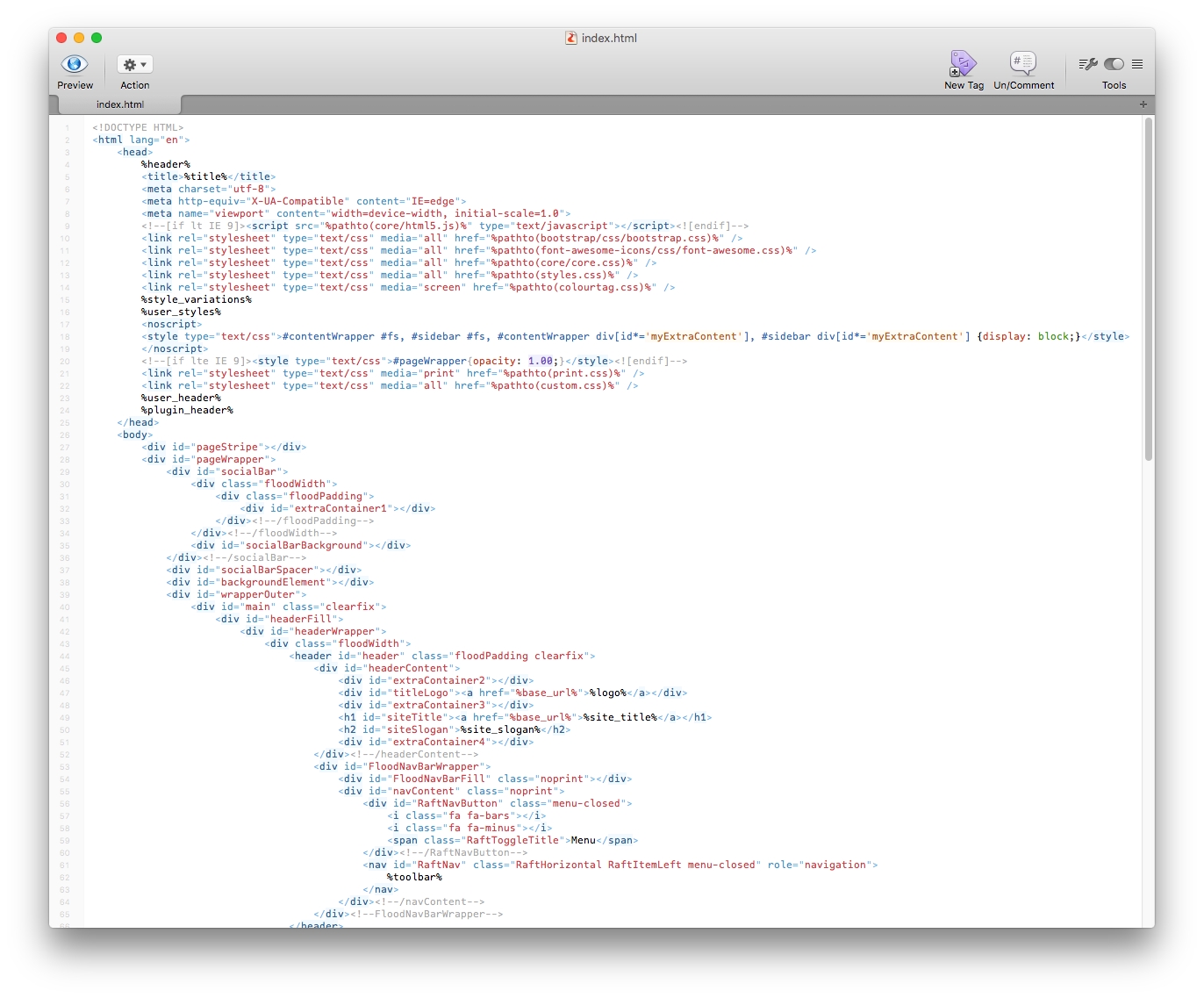Click the div id="socialBar" line
Image resolution: width=1204 pixels, height=998 pixels.
pyautogui.click(x=227, y=471)
